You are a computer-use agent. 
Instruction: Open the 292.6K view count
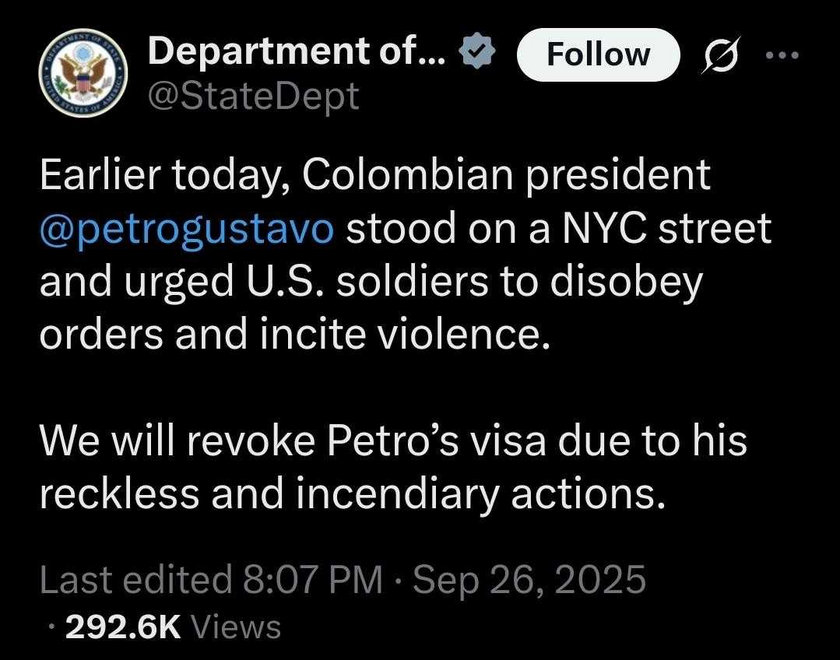point(123,627)
